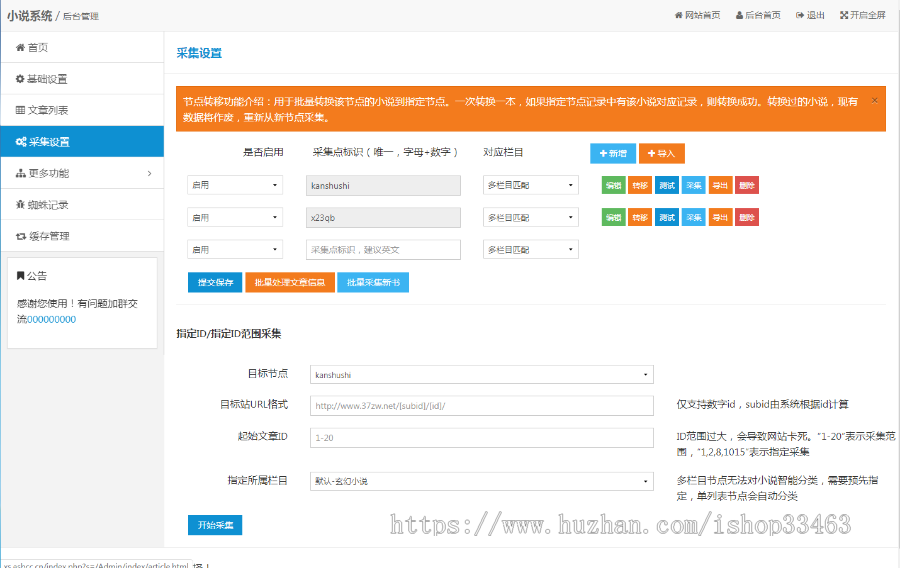Image resolution: width=900 pixels, height=568 pixels.
Task: Click orange 转移 button for kanshushi
Action: (x=640, y=185)
